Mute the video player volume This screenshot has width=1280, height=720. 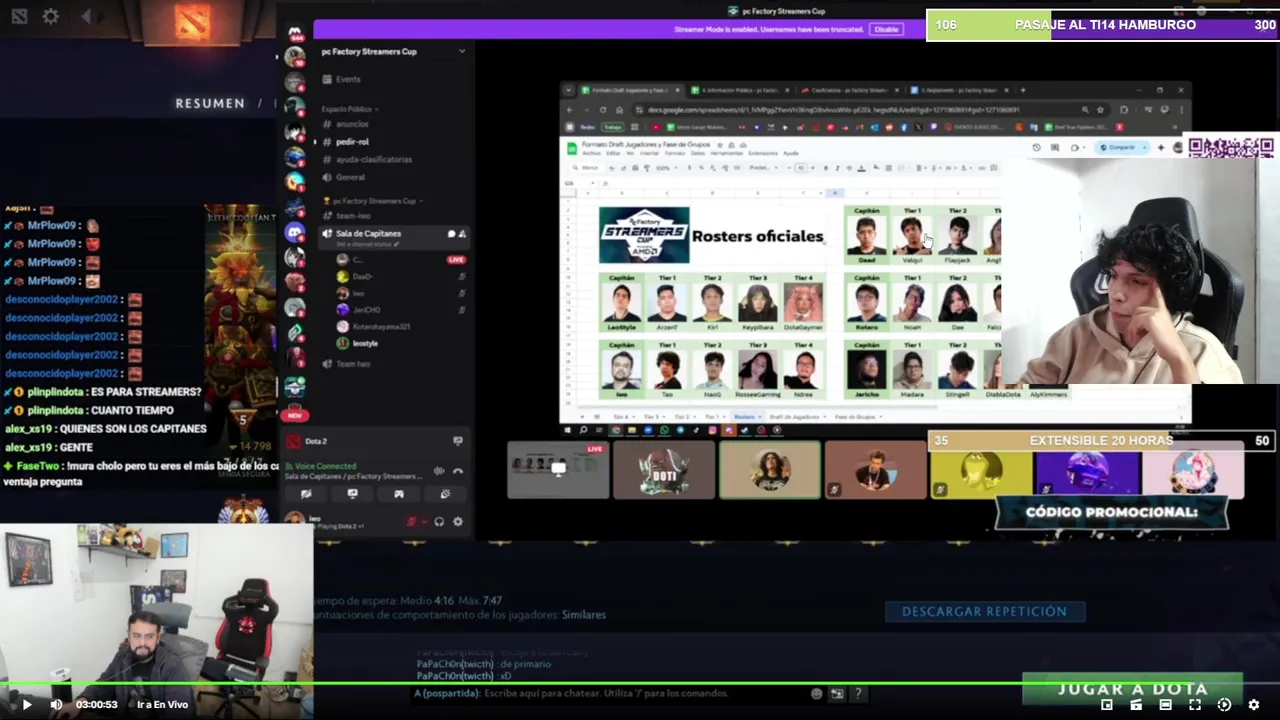coord(56,705)
